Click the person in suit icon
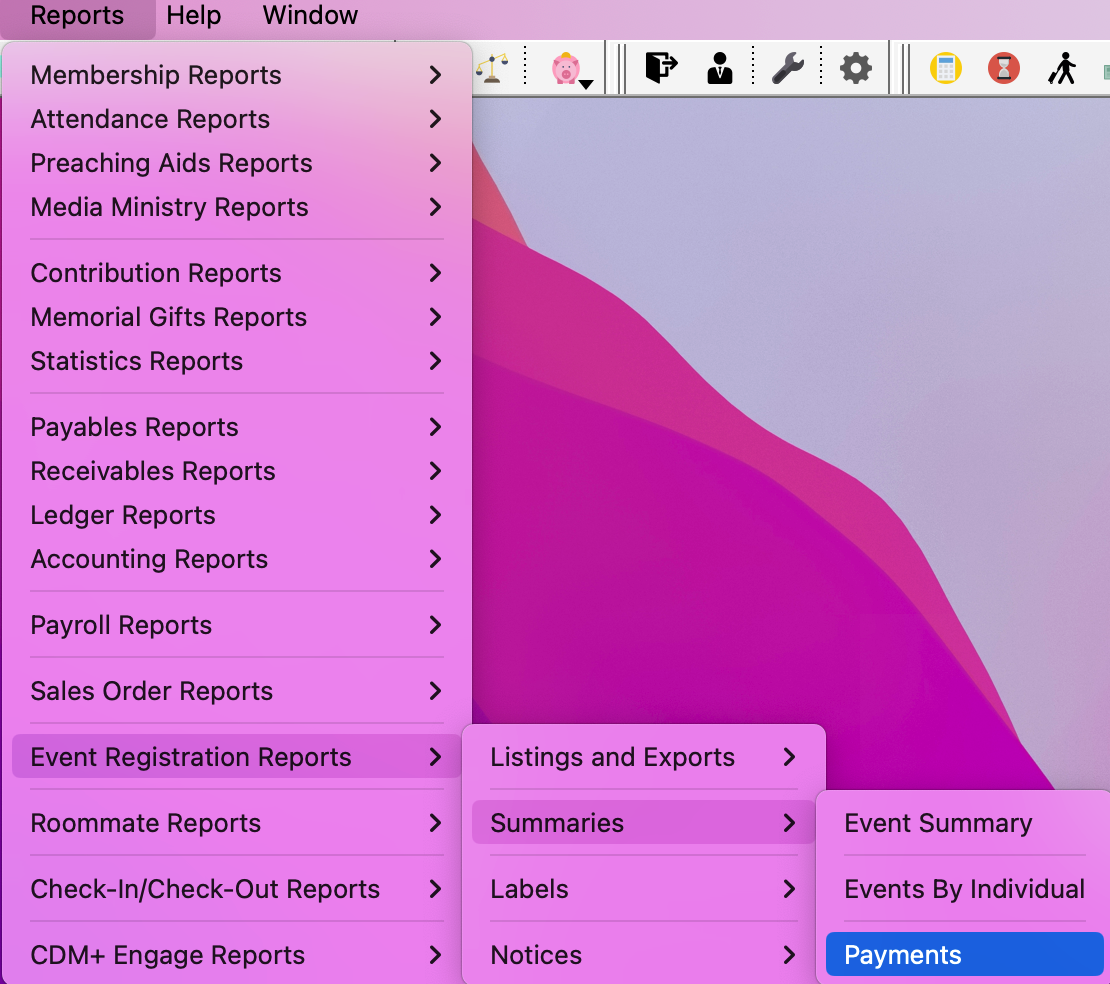1110x984 pixels. pos(719,68)
